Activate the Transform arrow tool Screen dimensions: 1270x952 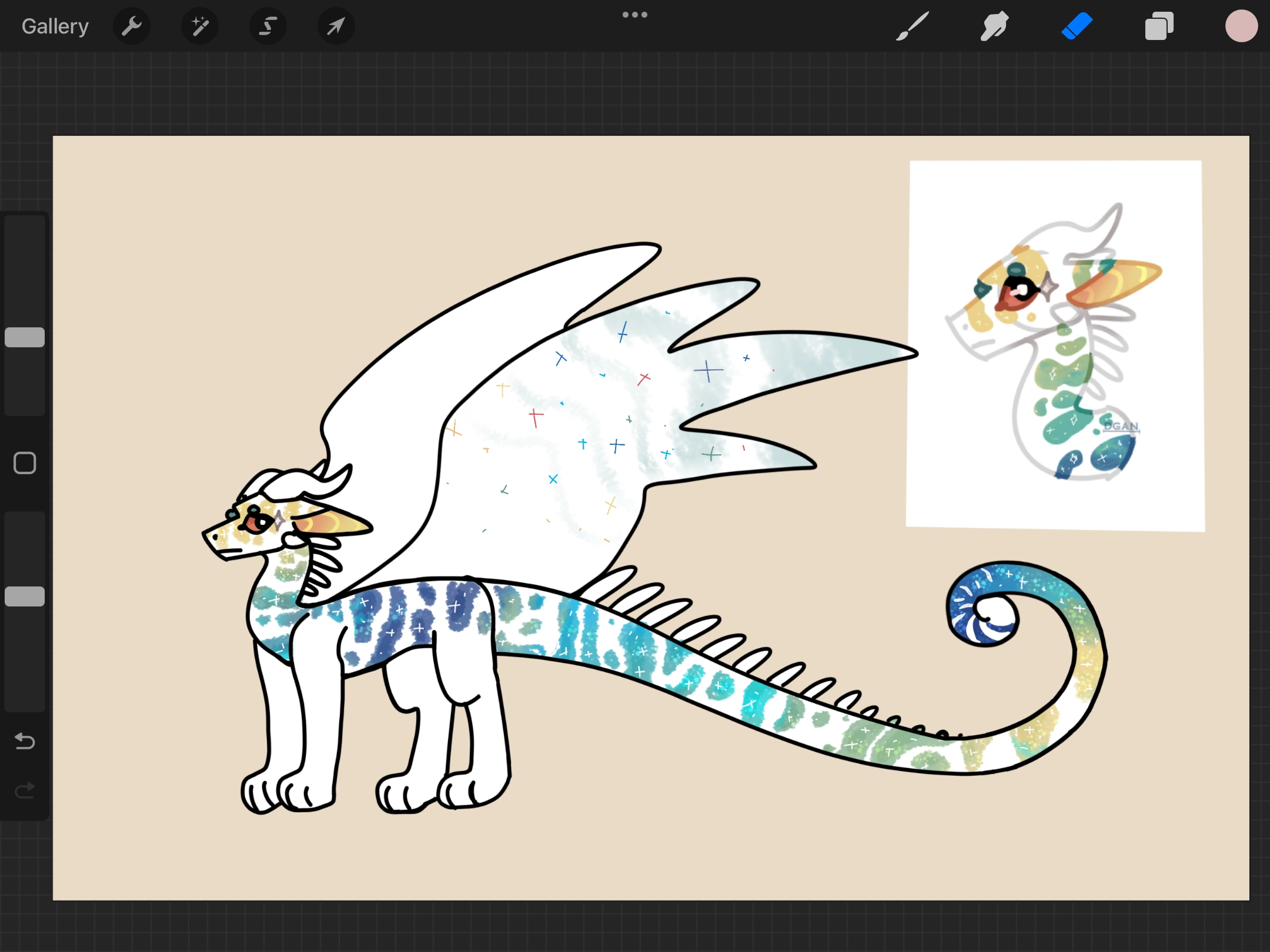coord(336,26)
